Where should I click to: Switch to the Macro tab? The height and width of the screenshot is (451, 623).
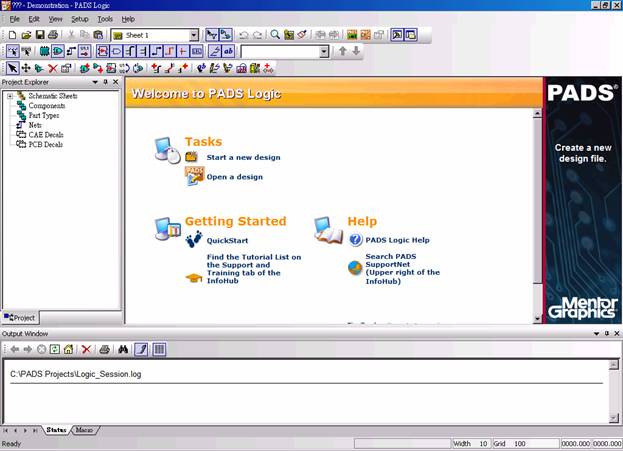pyautogui.click(x=85, y=429)
